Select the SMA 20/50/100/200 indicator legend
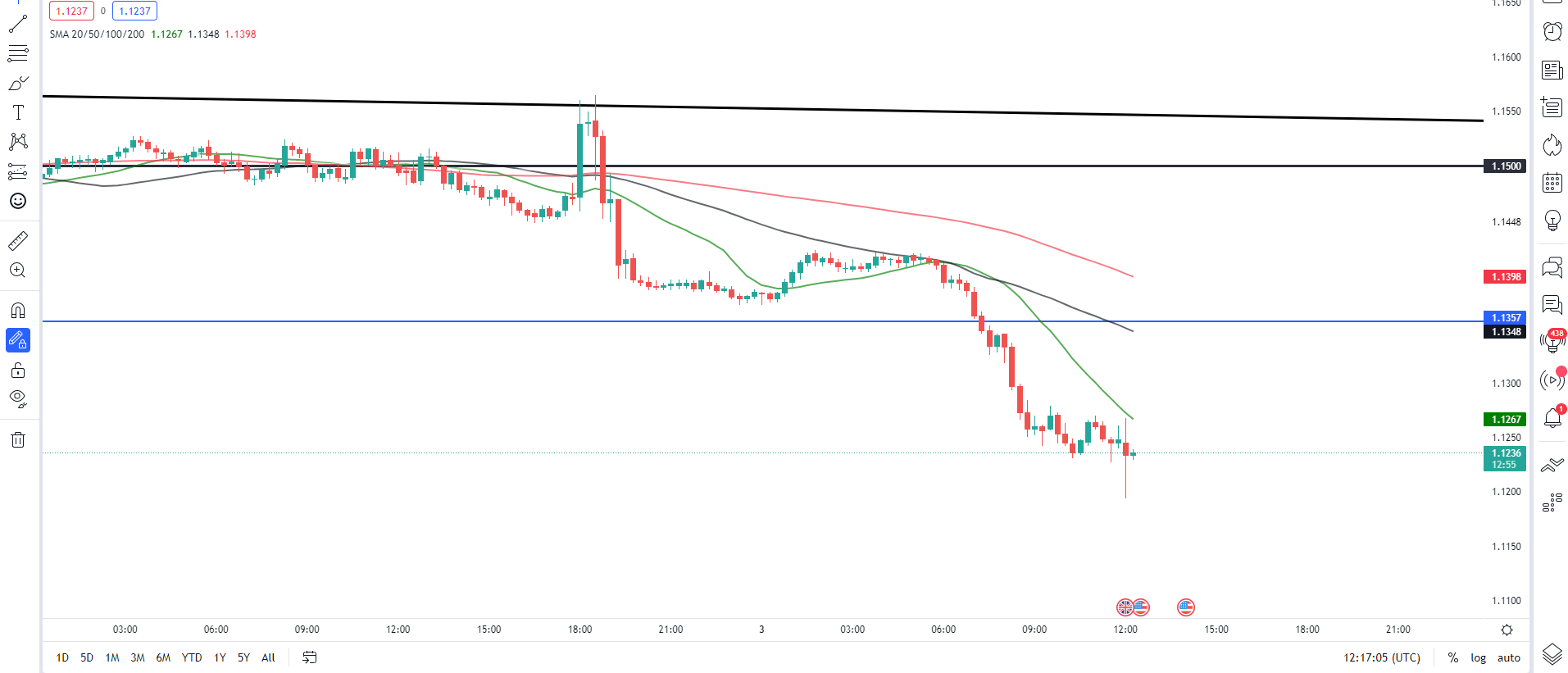1568x673 pixels. [x=97, y=34]
